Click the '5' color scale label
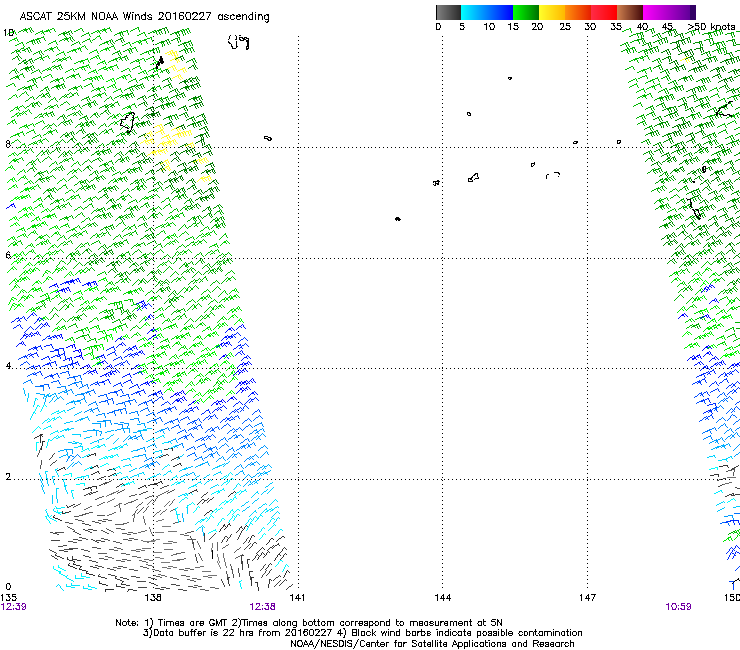 462,27
